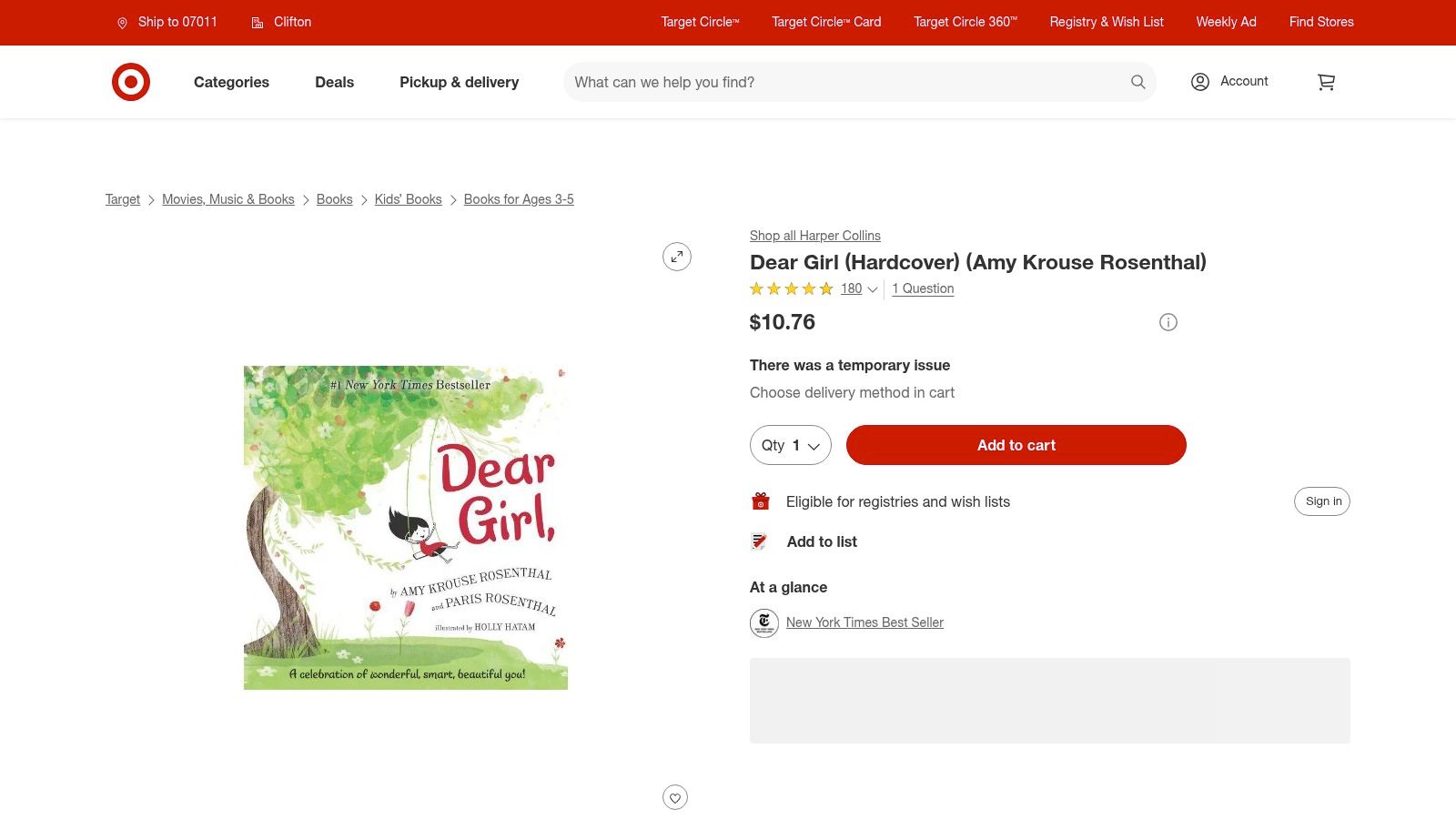Open the Kids' Books breadcrumb link

point(408,199)
